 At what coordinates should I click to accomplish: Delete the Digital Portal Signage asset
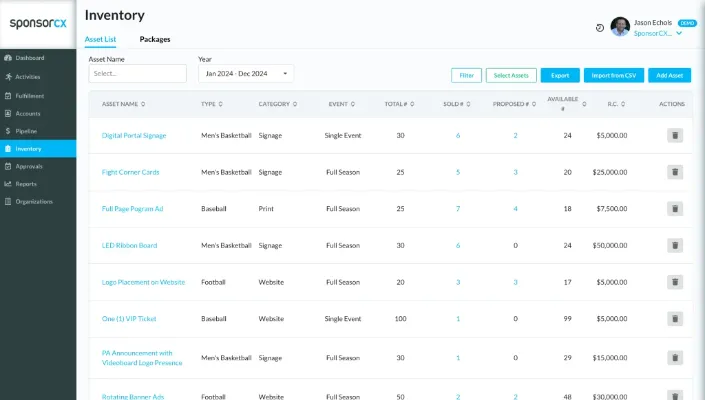675,135
